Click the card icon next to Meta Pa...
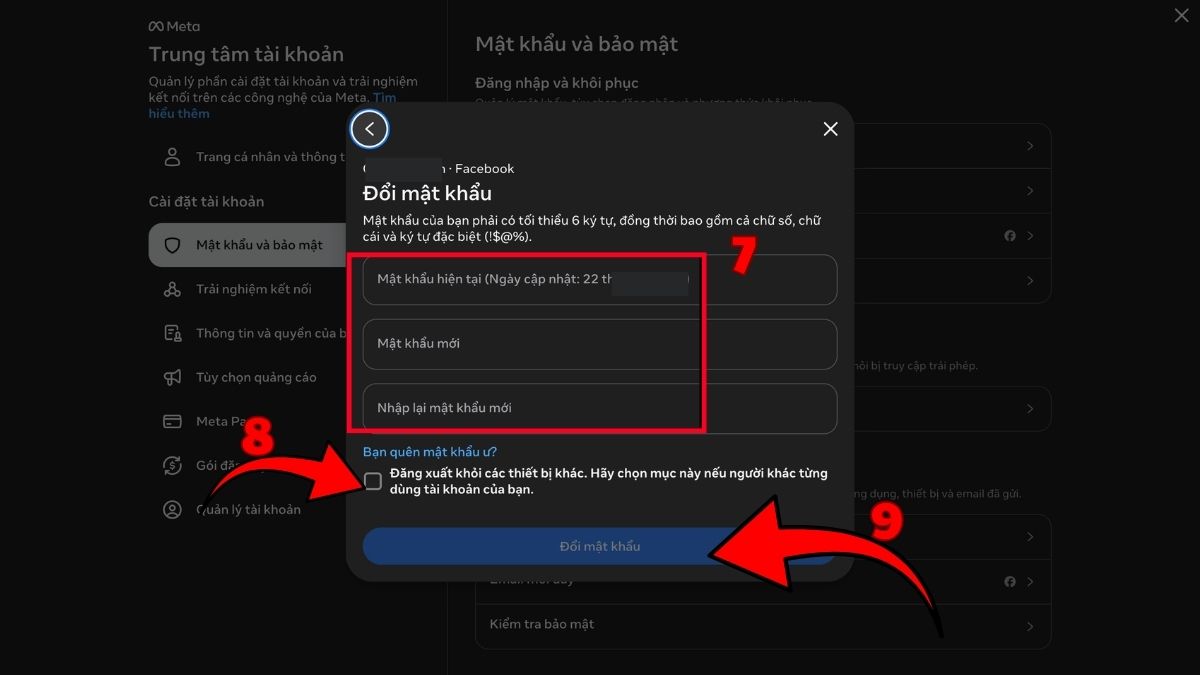1200x675 pixels. 173,421
